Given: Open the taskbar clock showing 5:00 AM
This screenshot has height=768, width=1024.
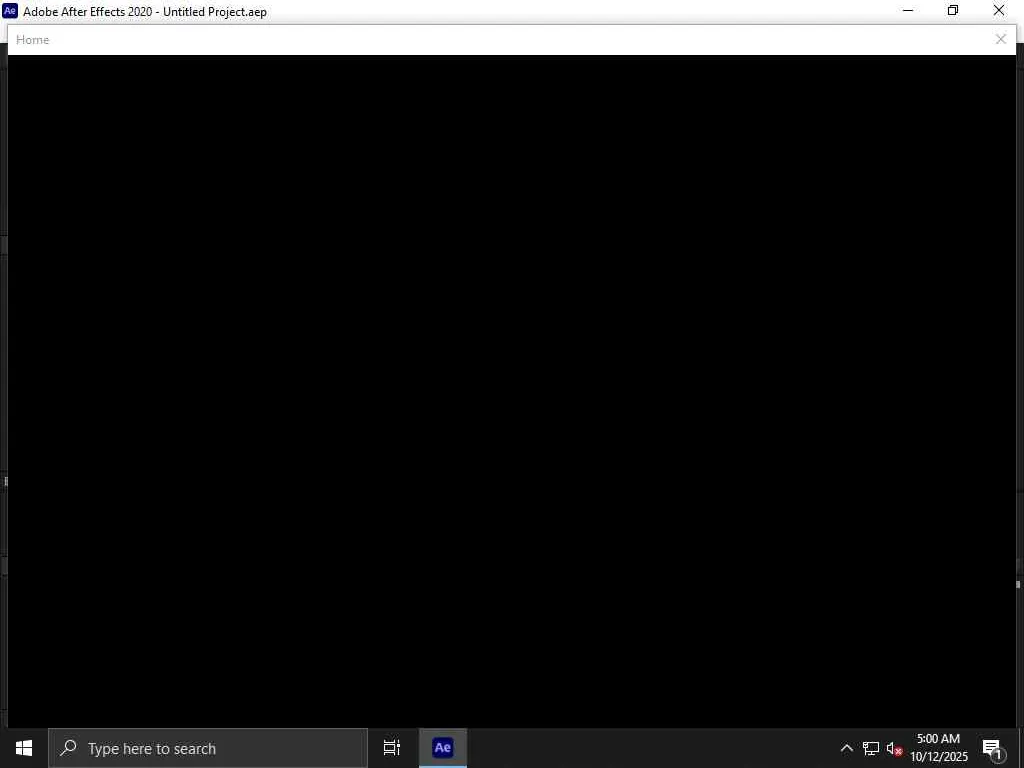Looking at the screenshot, I should pyautogui.click(x=938, y=748).
